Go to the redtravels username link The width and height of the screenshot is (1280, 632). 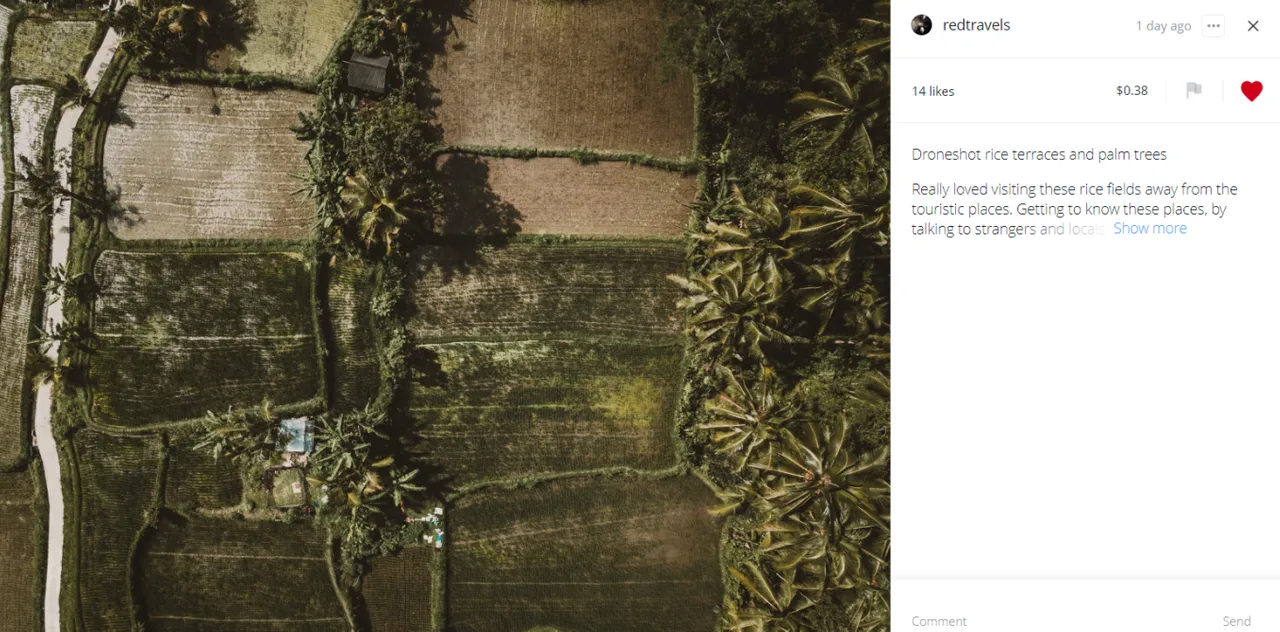coord(976,25)
